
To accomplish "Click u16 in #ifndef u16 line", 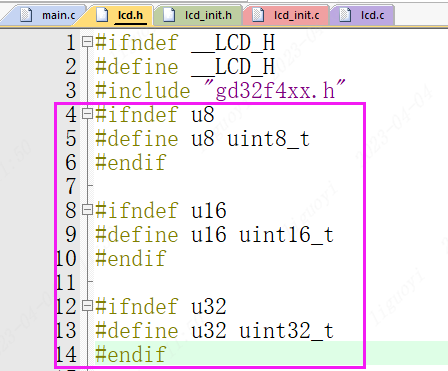I will 209,210.
